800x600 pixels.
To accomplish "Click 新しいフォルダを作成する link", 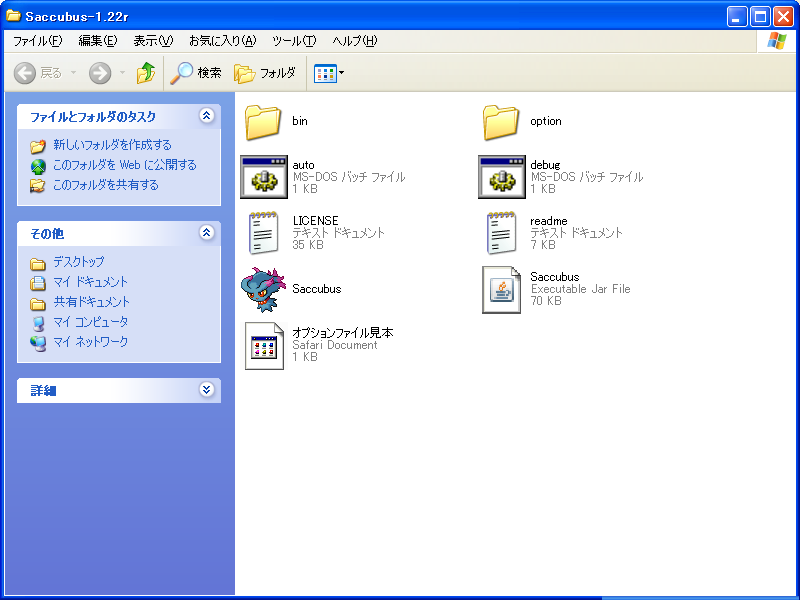I will (x=112, y=145).
